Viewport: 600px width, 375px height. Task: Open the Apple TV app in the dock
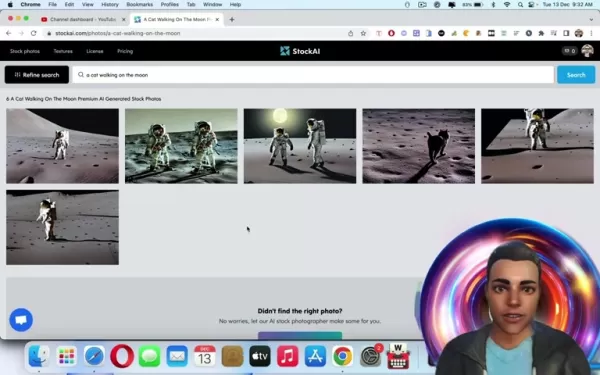point(260,356)
